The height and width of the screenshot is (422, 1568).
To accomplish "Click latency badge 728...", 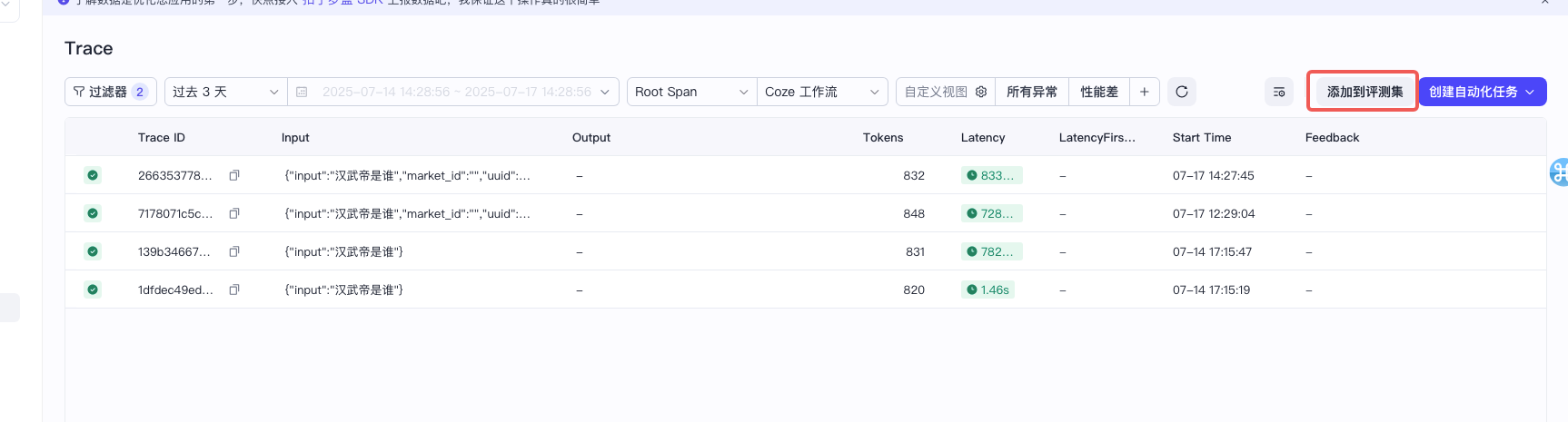I will click(x=991, y=213).
